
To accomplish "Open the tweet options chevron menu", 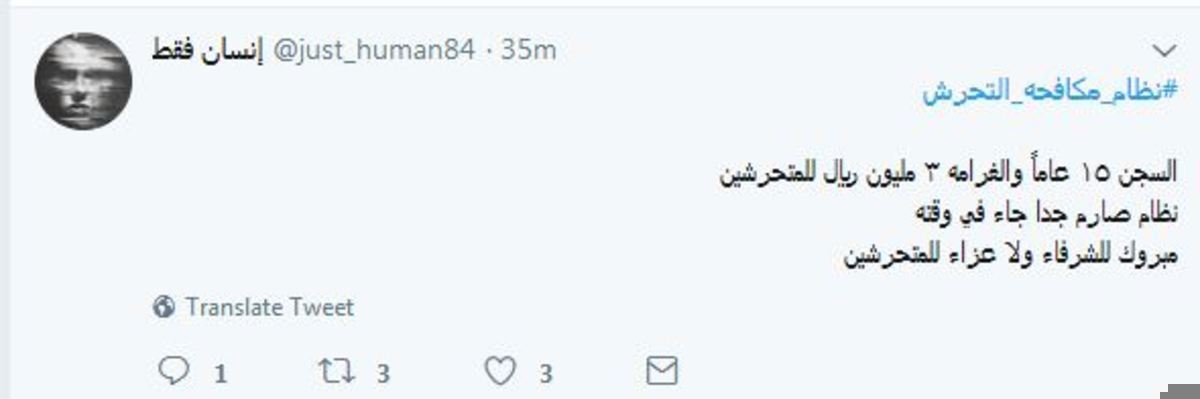I will [x=1163, y=50].
